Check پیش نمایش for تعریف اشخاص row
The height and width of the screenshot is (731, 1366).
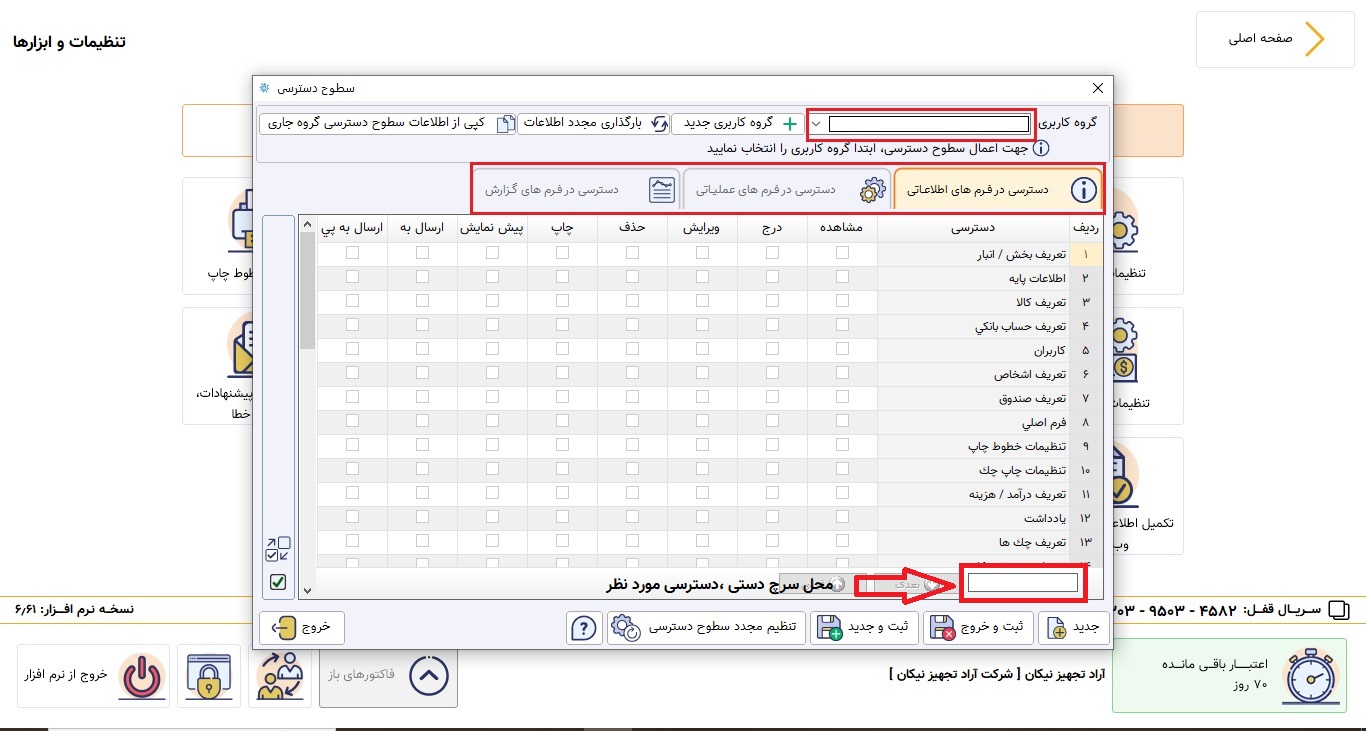coord(492,373)
